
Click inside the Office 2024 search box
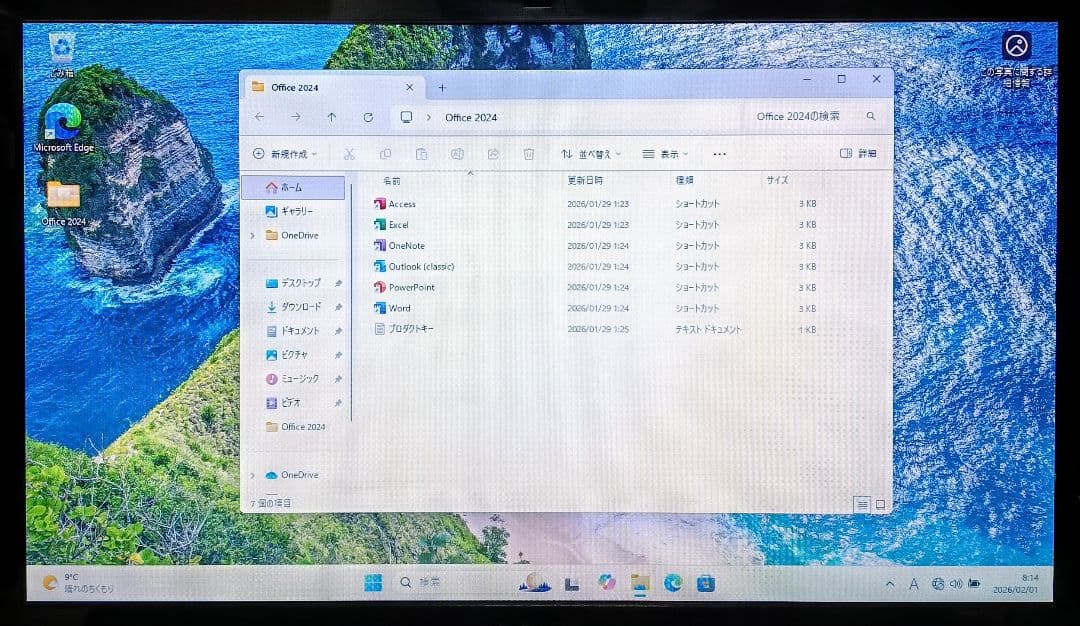tap(800, 117)
